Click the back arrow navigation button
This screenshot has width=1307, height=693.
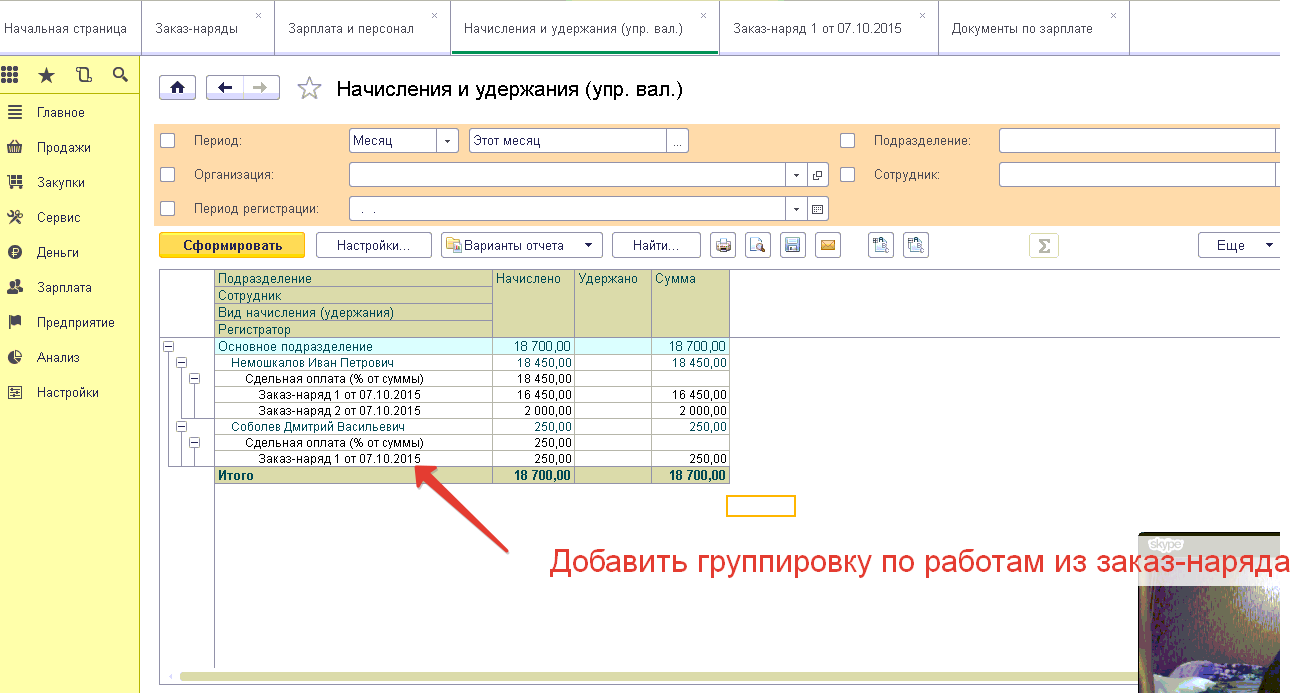[x=225, y=88]
